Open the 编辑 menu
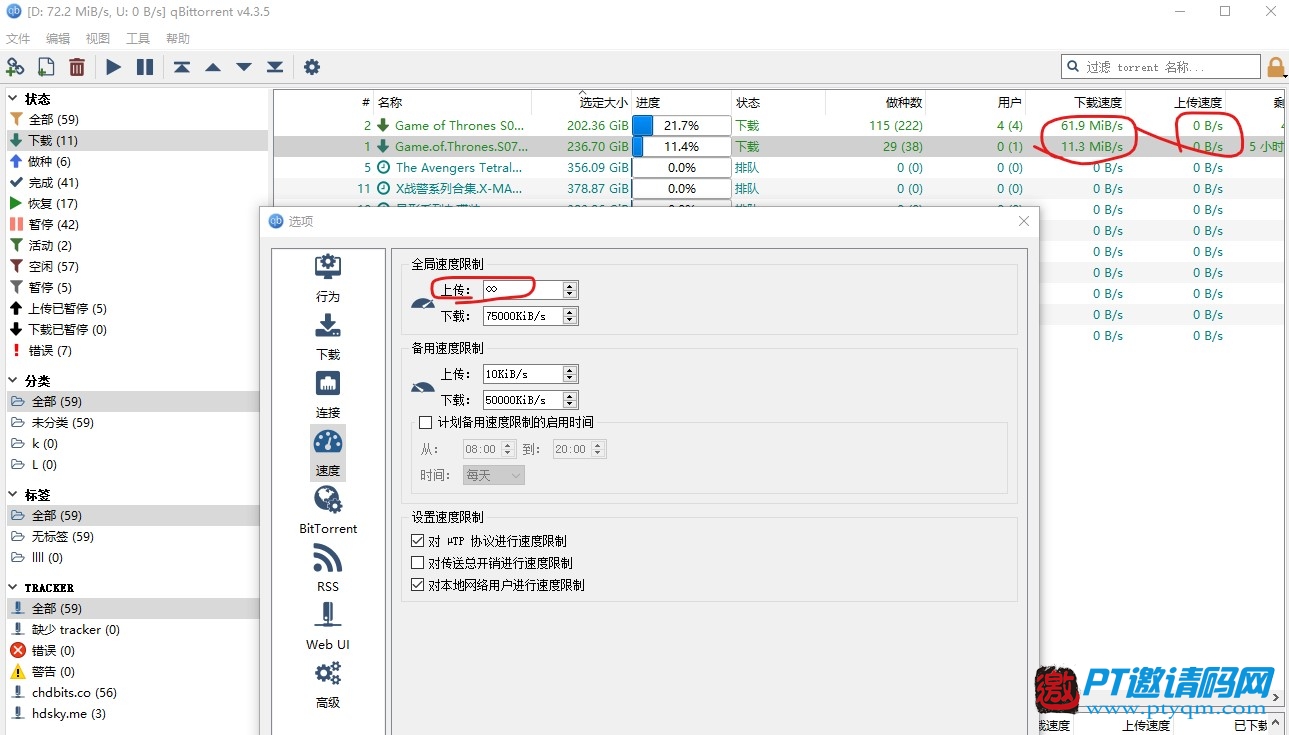 [58, 38]
